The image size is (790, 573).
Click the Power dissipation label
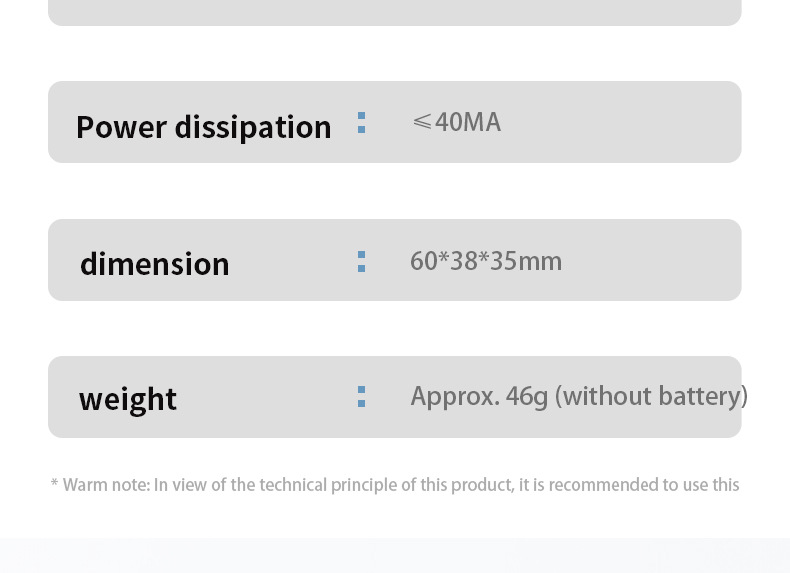(203, 127)
